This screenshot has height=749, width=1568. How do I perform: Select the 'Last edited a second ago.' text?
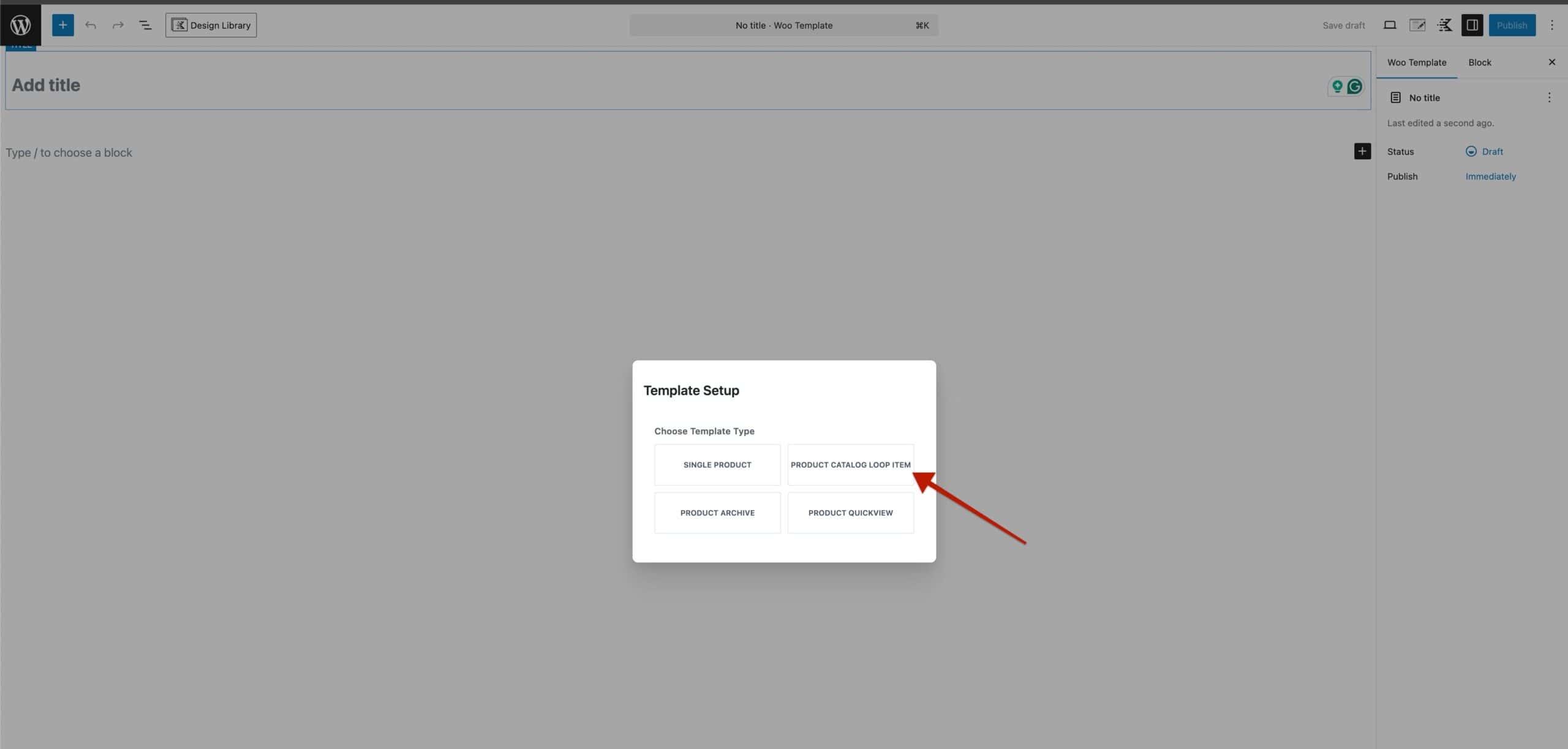tap(1440, 123)
